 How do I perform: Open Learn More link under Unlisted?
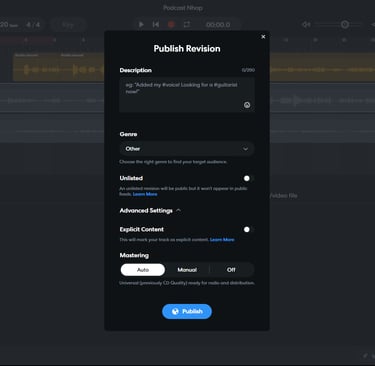[145, 194]
